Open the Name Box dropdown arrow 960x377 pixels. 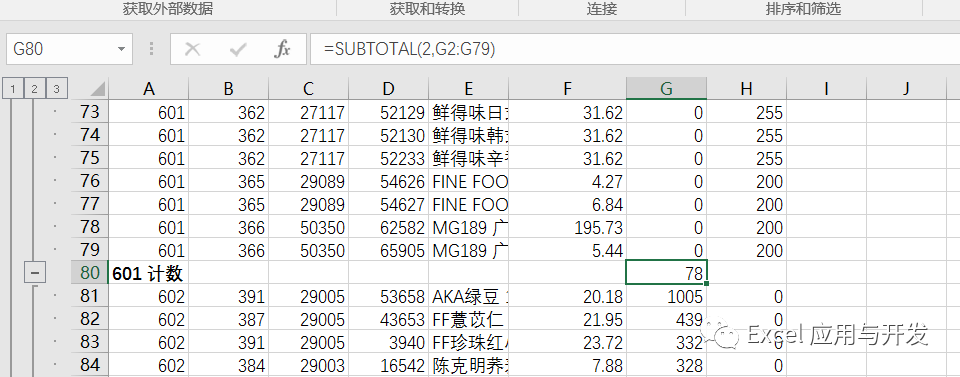pos(121,49)
